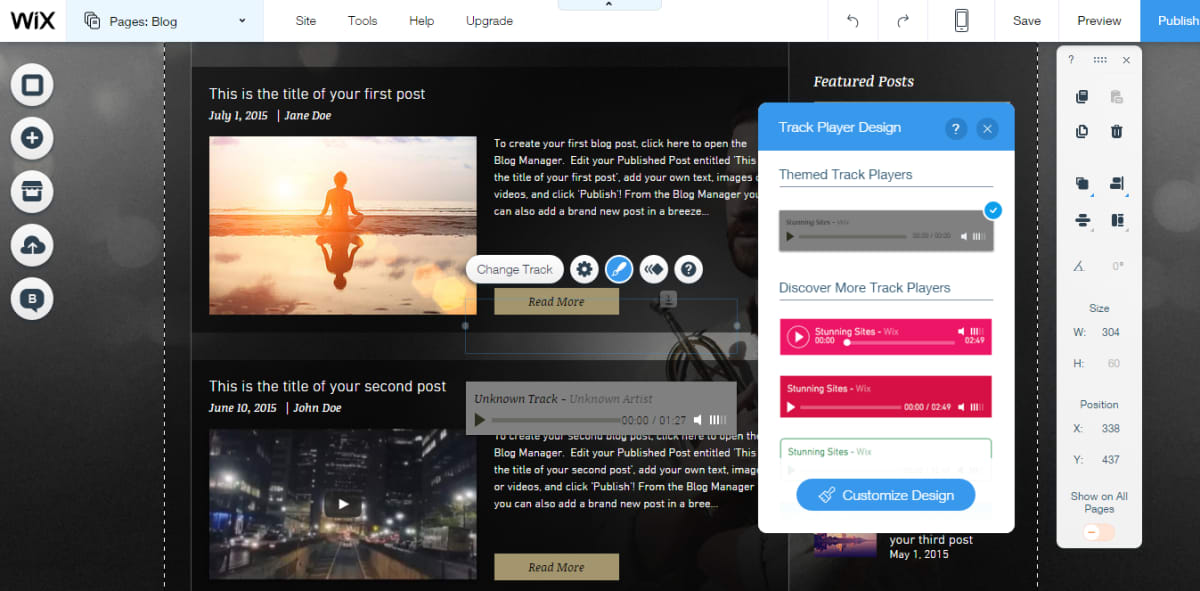Image resolution: width=1200 pixels, height=591 pixels.
Task: Select pink round-play track player design
Action: pos(886,337)
